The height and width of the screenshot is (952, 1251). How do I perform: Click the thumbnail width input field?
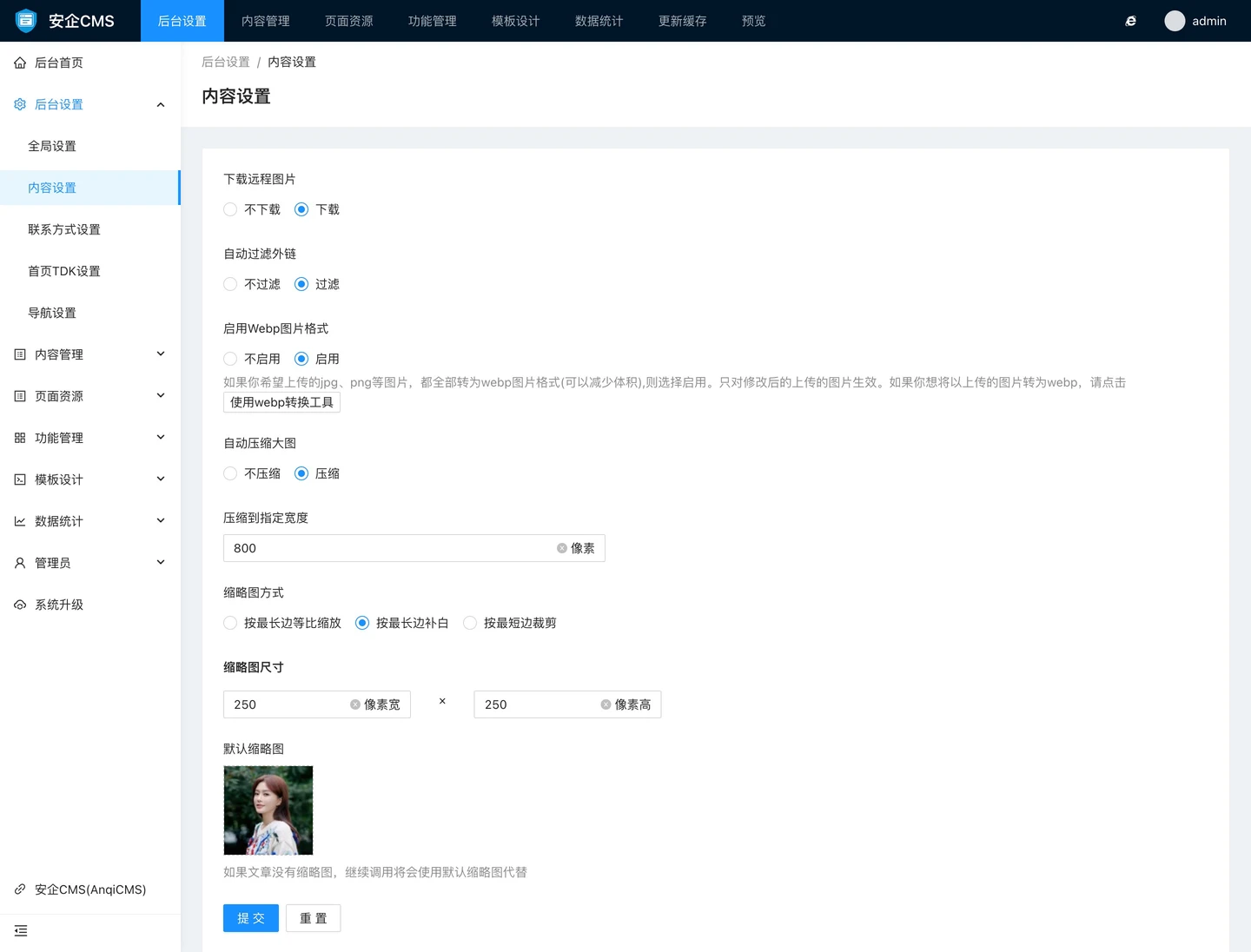tap(287, 704)
